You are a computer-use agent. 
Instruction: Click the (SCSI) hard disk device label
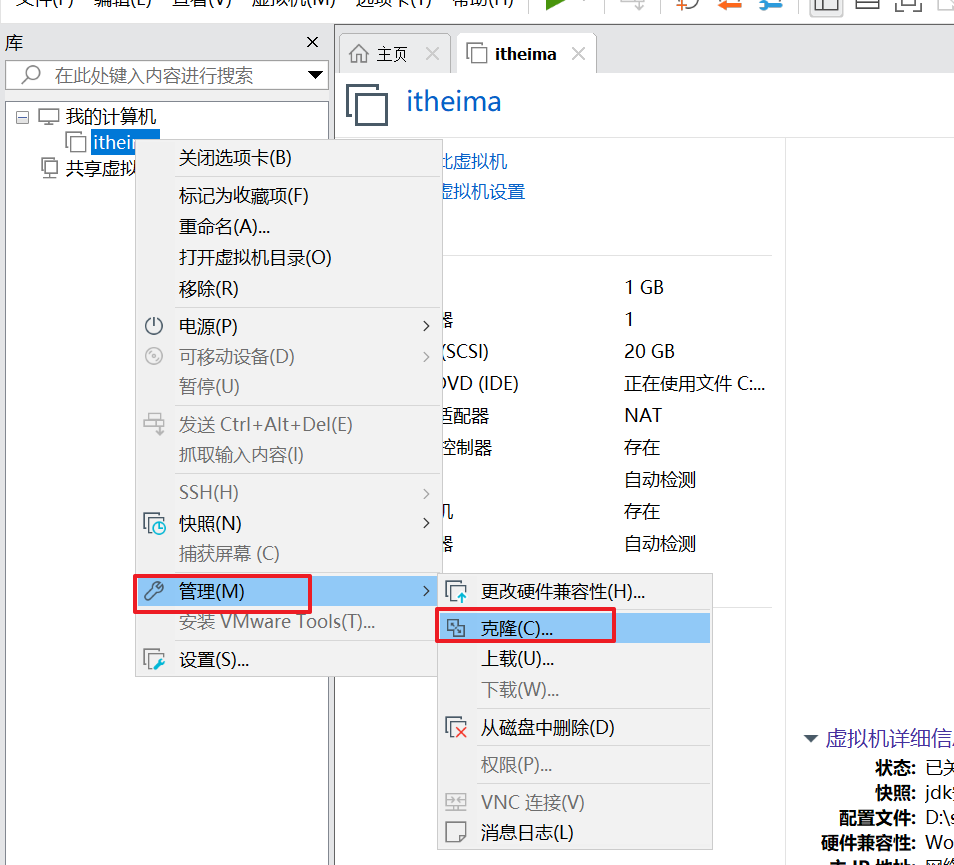tap(465, 352)
